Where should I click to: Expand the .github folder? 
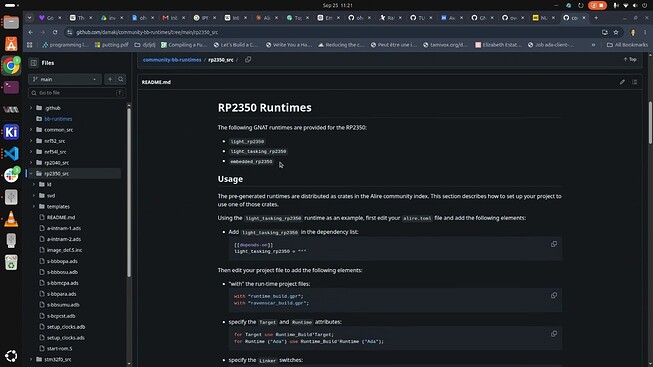point(31,108)
